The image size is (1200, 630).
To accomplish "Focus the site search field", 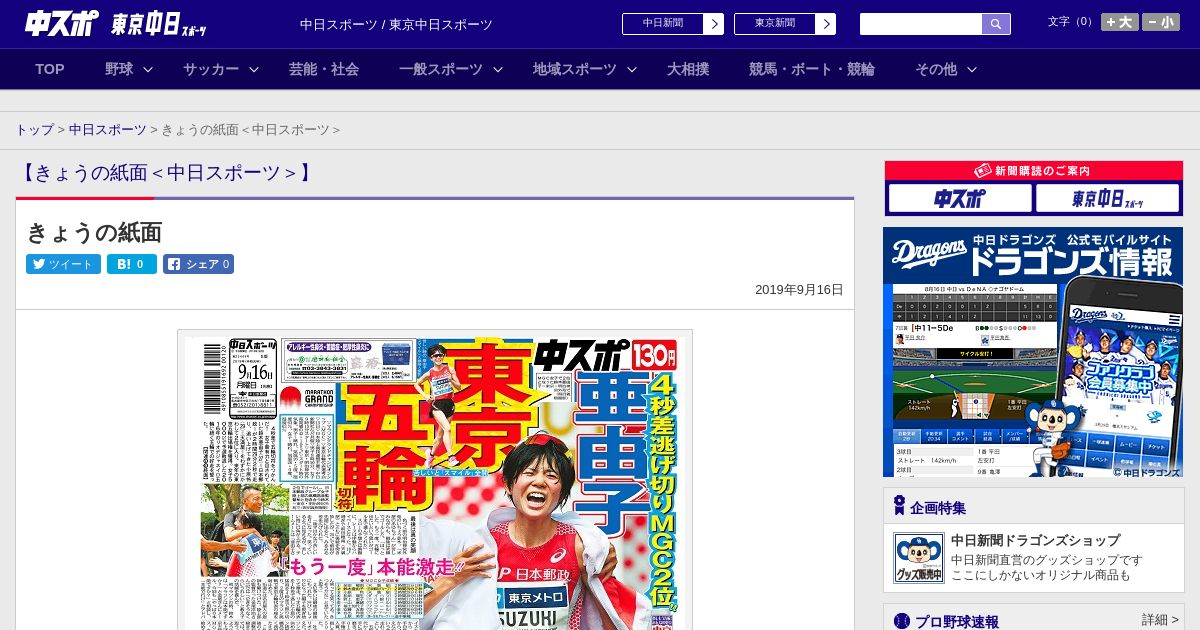I will tap(921, 24).
